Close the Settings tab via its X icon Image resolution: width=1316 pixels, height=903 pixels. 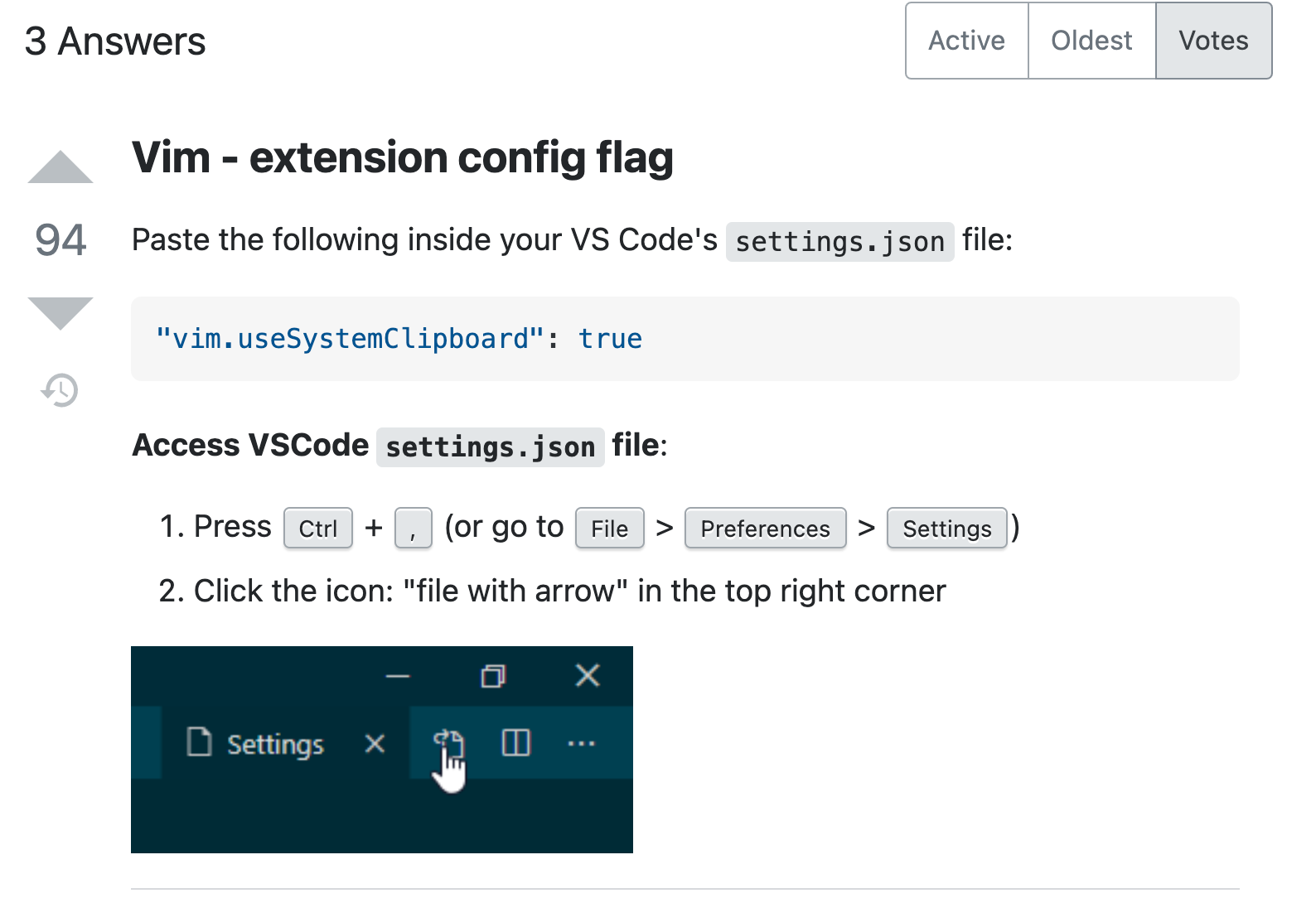click(374, 743)
